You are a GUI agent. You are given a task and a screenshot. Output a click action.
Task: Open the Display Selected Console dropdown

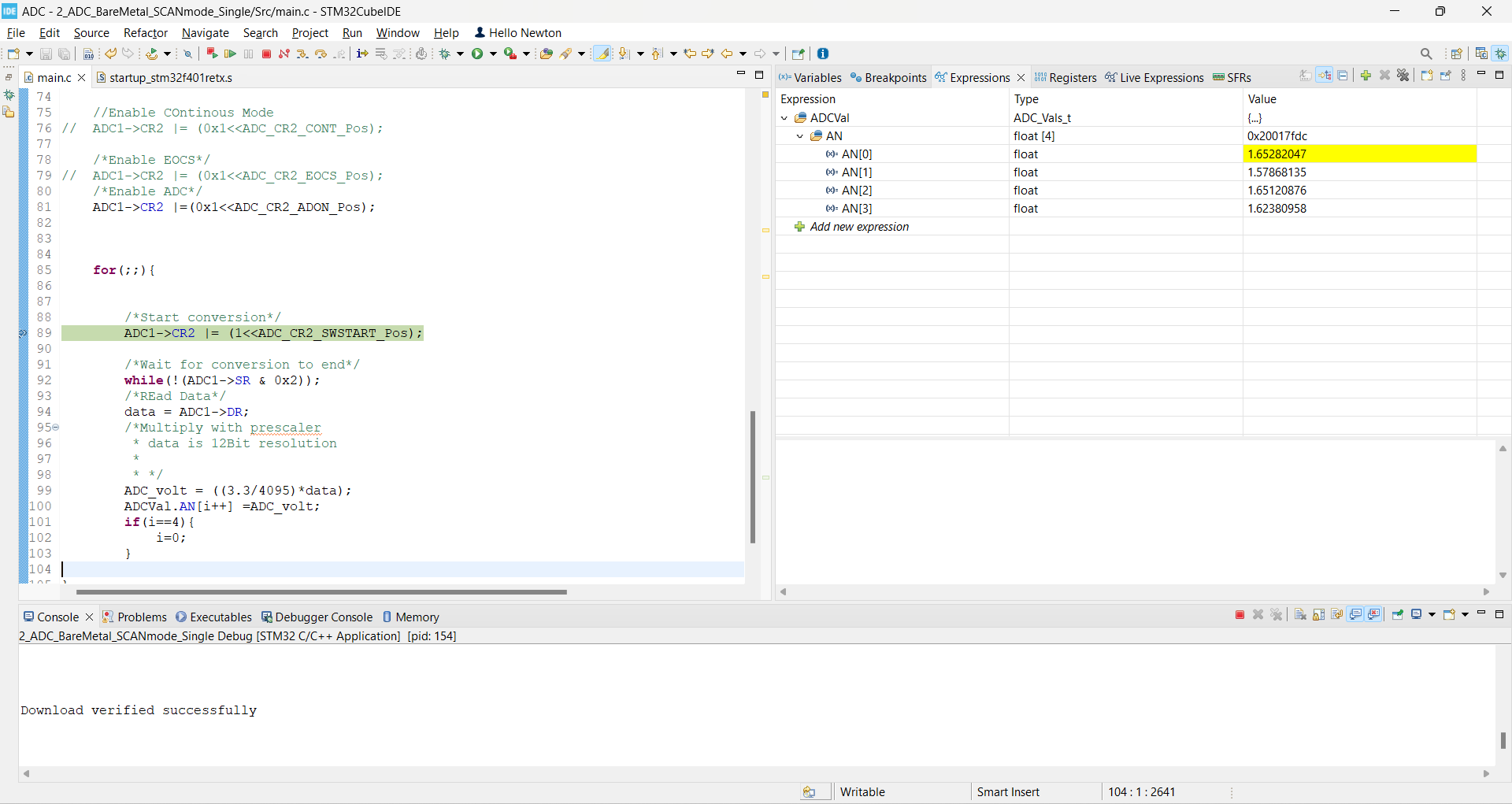1432,616
